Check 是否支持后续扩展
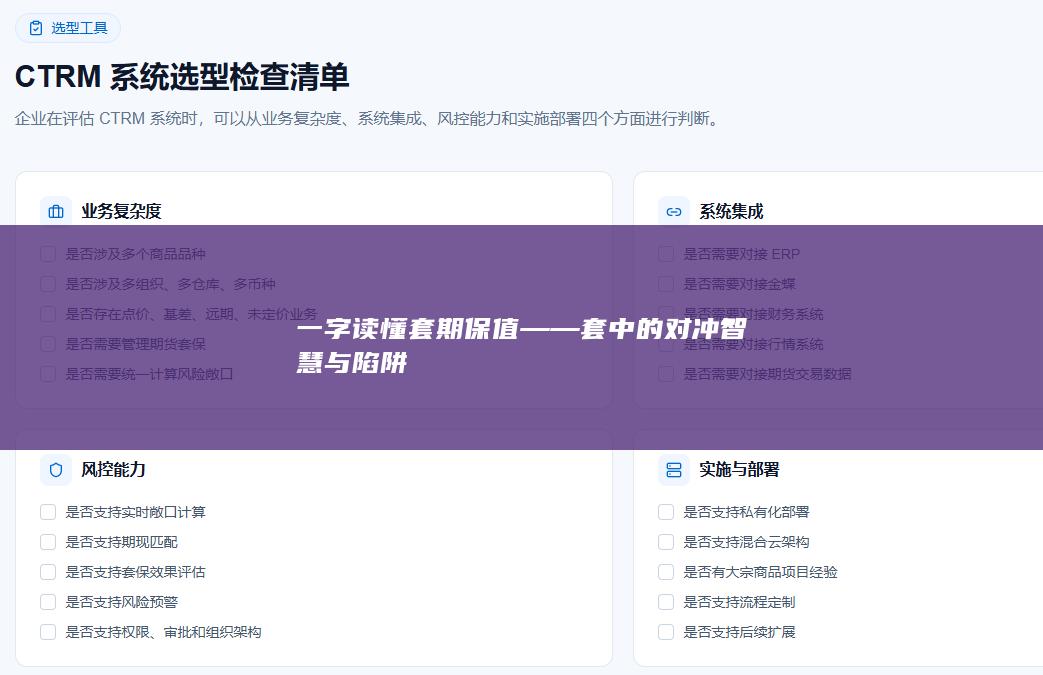The width and height of the screenshot is (1043, 675). point(666,632)
